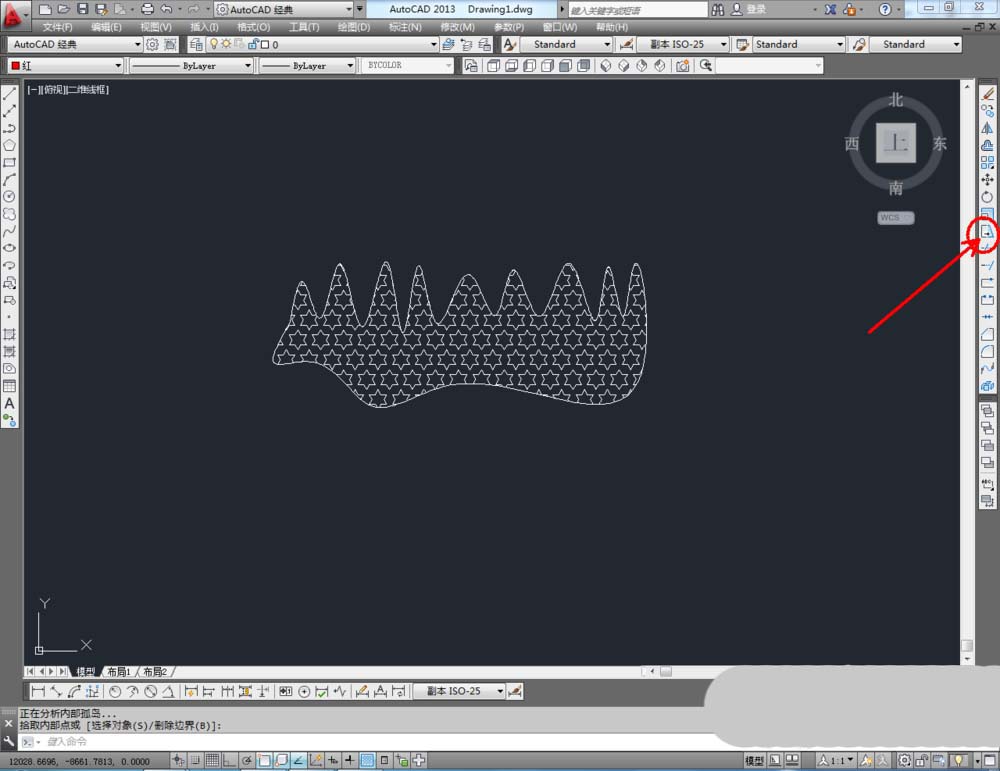Toggle Dynamic Input in status bar
The image size is (1000, 771).
(x=332, y=760)
